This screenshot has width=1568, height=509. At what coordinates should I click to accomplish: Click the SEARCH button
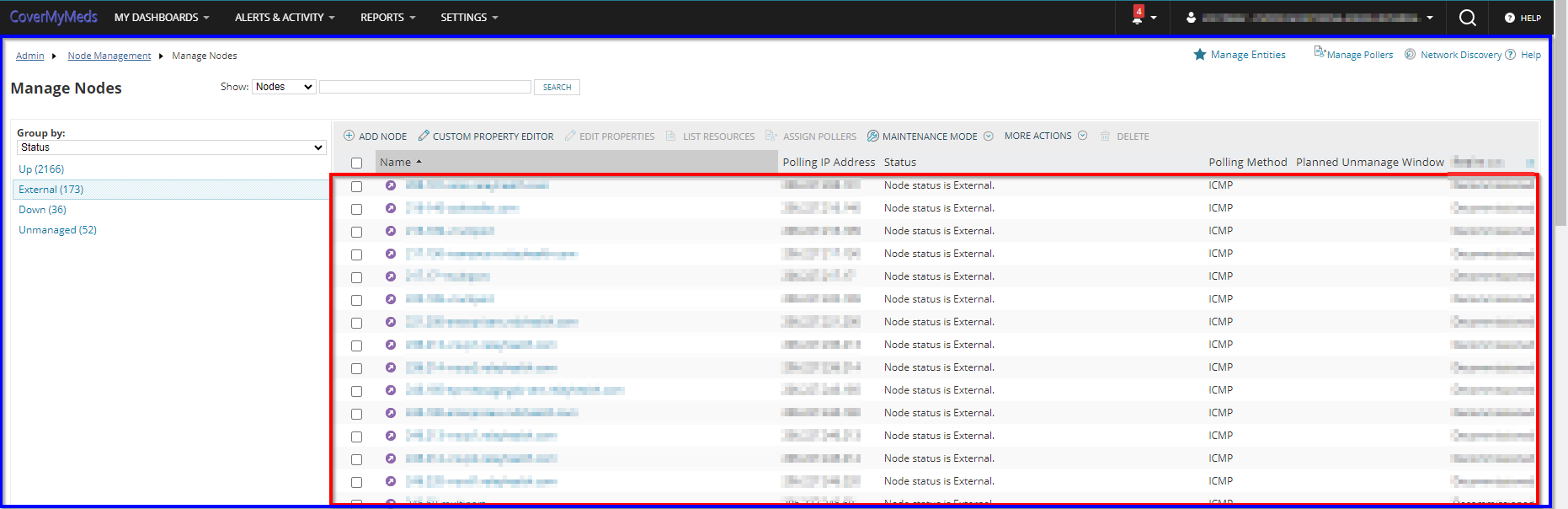[557, 87]
